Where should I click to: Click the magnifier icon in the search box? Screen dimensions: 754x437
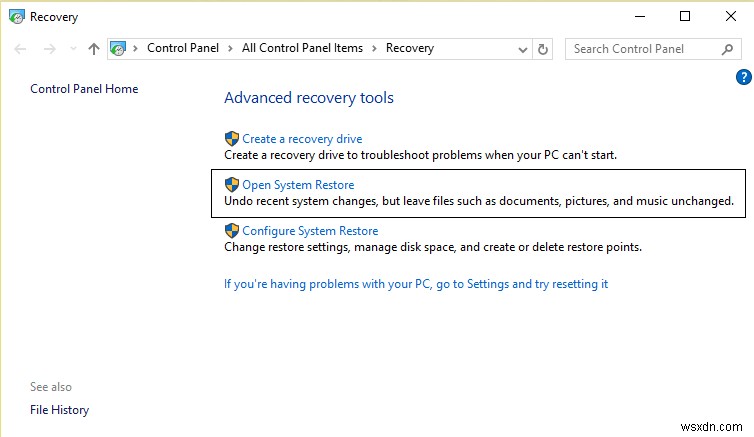tap(727, 48)
